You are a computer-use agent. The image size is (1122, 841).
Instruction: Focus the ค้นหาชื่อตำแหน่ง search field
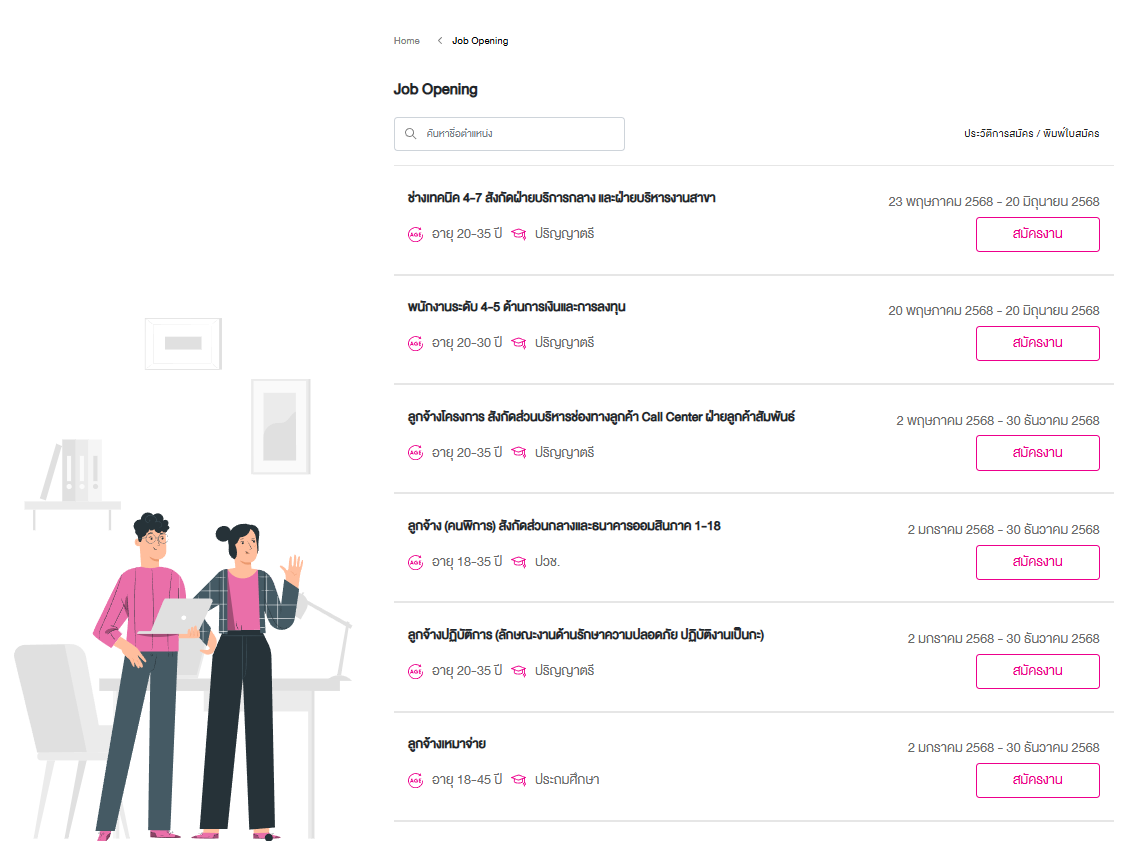coord(509,134)
